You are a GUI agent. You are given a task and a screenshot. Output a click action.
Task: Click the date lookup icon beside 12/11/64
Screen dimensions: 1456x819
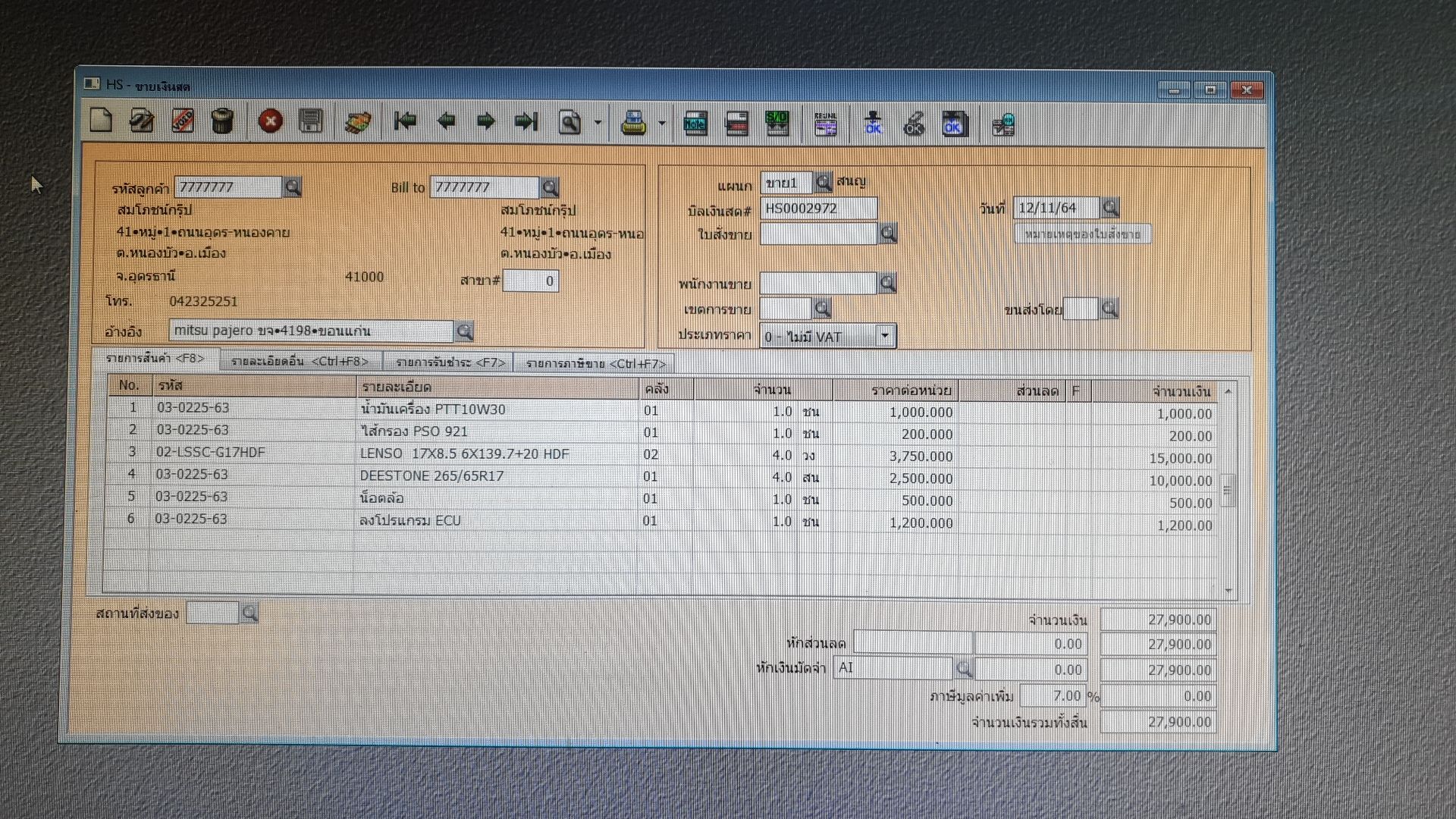click(1110, 208)
